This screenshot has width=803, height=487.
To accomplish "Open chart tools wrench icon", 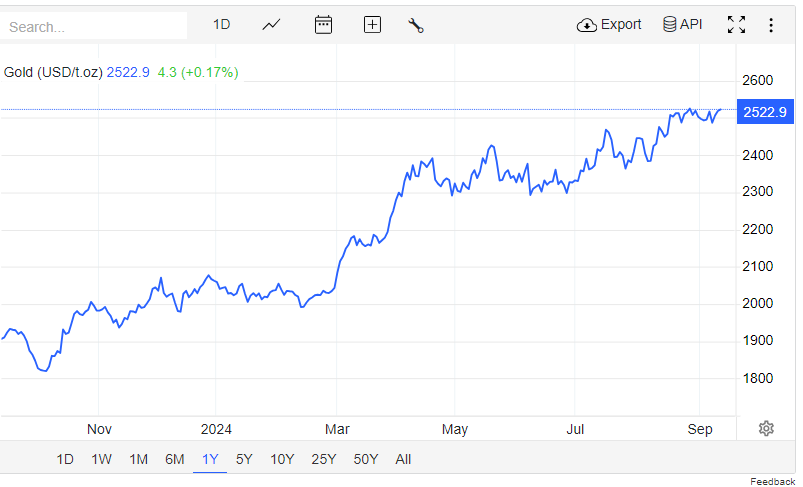I will (416, 25).
